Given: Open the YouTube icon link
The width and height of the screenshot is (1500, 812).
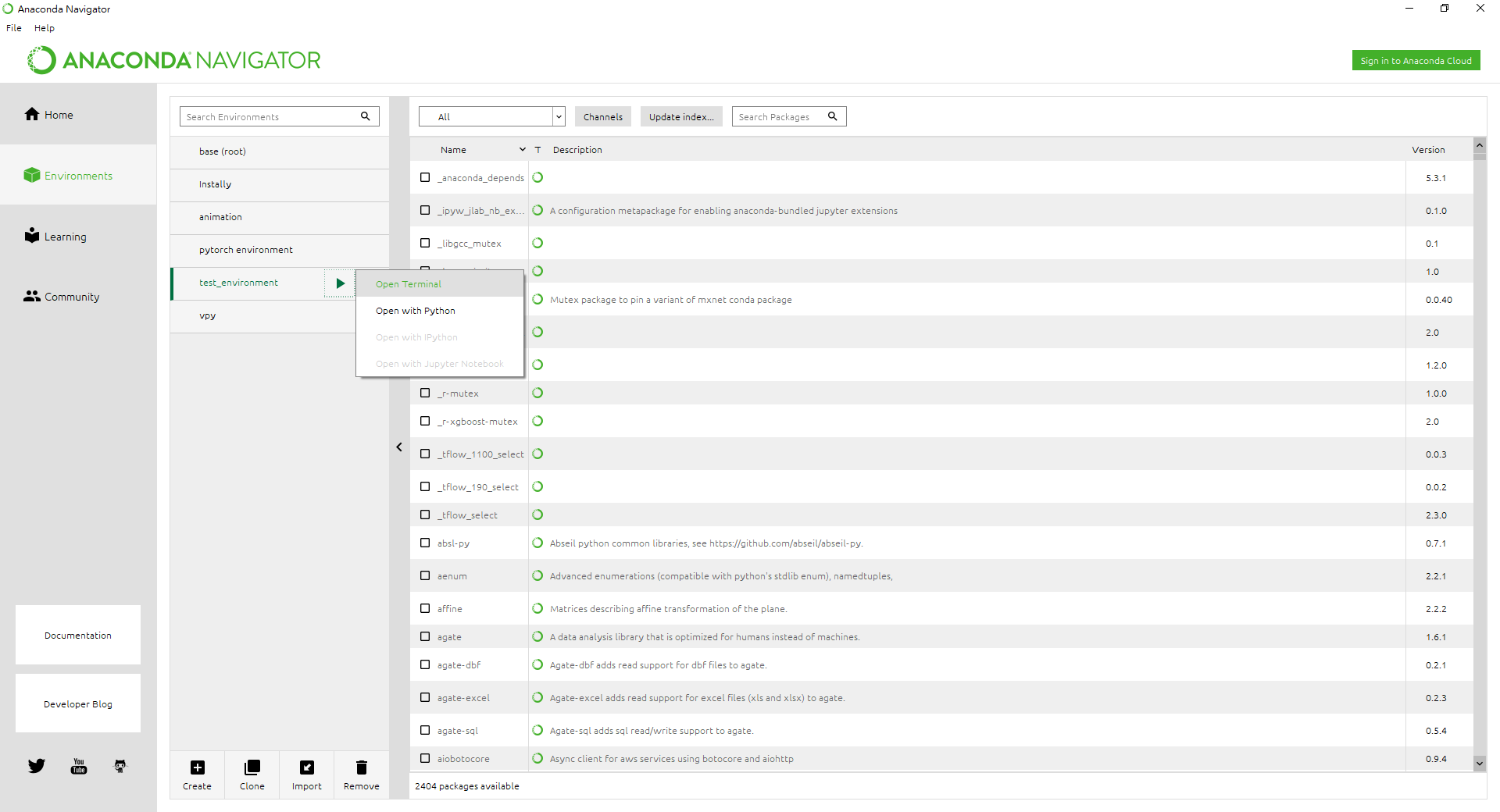Looking at the screenshot, I should (x=79, y=766).
